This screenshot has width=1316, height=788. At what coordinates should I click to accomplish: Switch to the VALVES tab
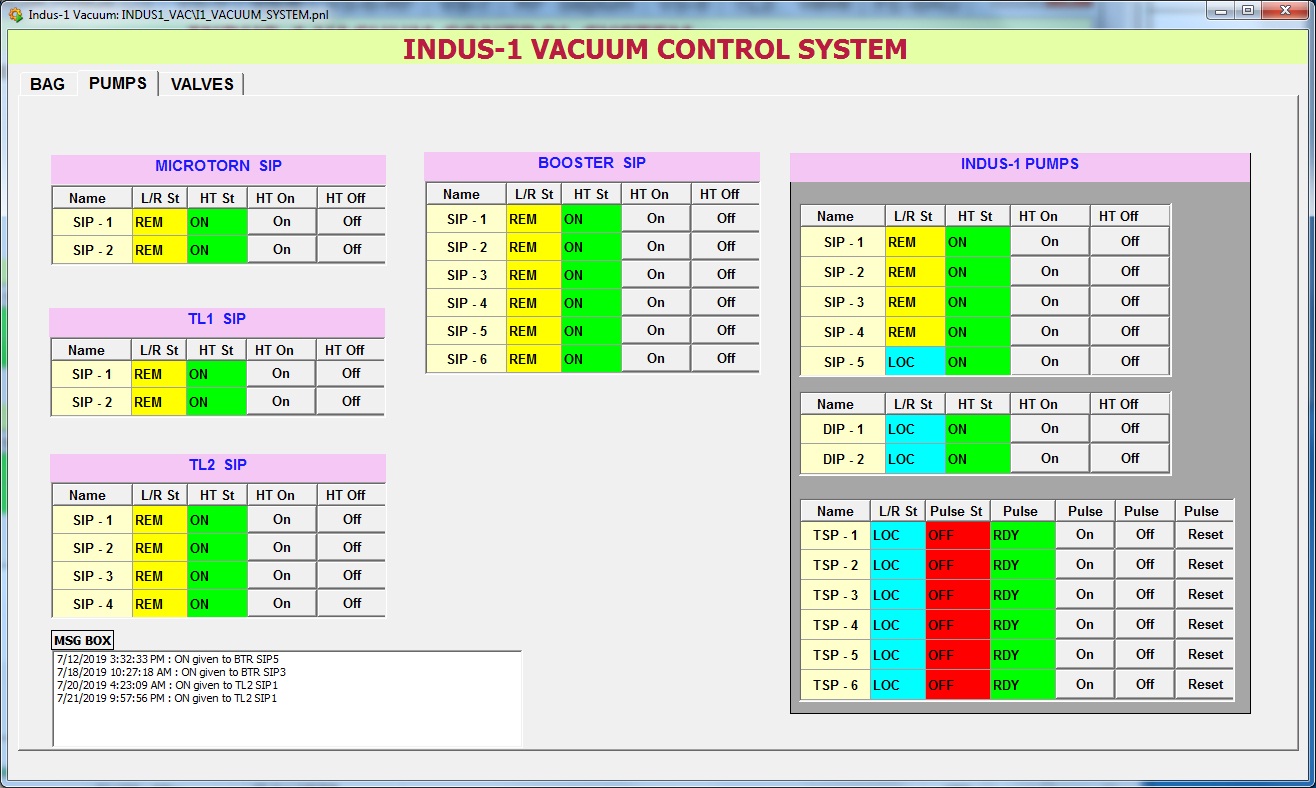(x=201, y=84)
